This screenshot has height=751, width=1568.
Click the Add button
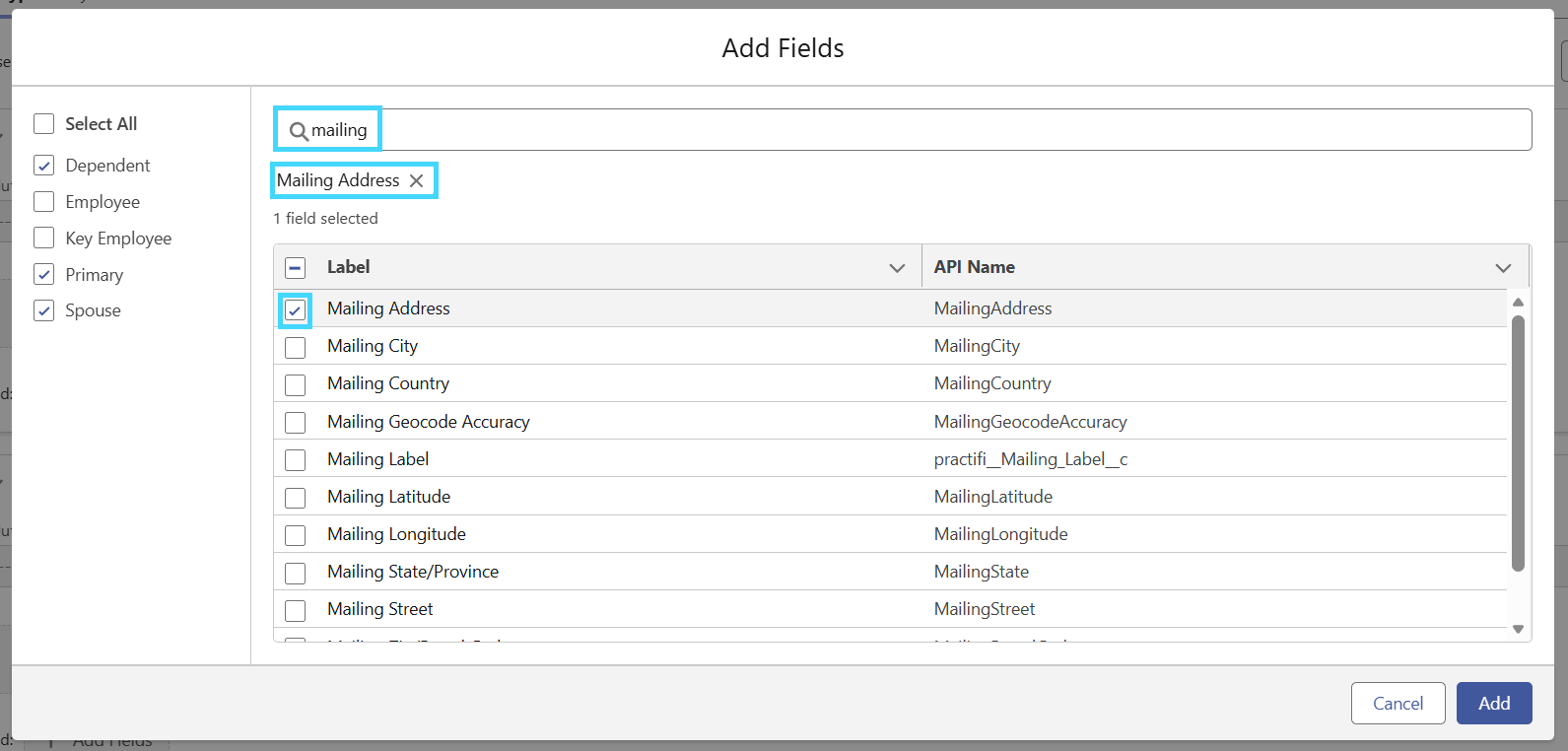1494,703
